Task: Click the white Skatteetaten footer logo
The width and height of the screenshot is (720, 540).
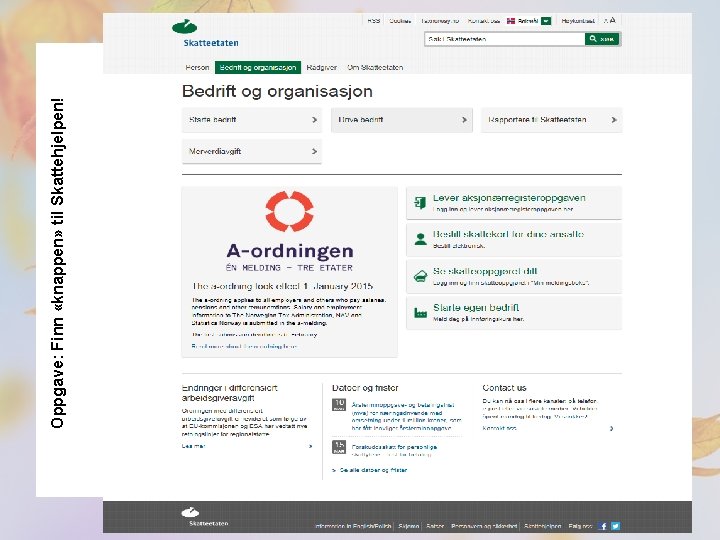Action: (x=205, y=517)
